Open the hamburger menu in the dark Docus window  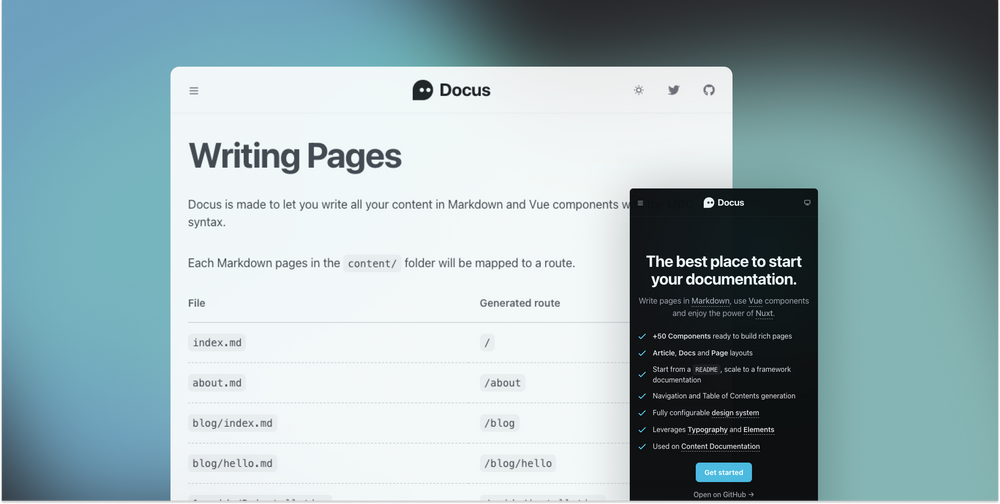click(640, 204)
